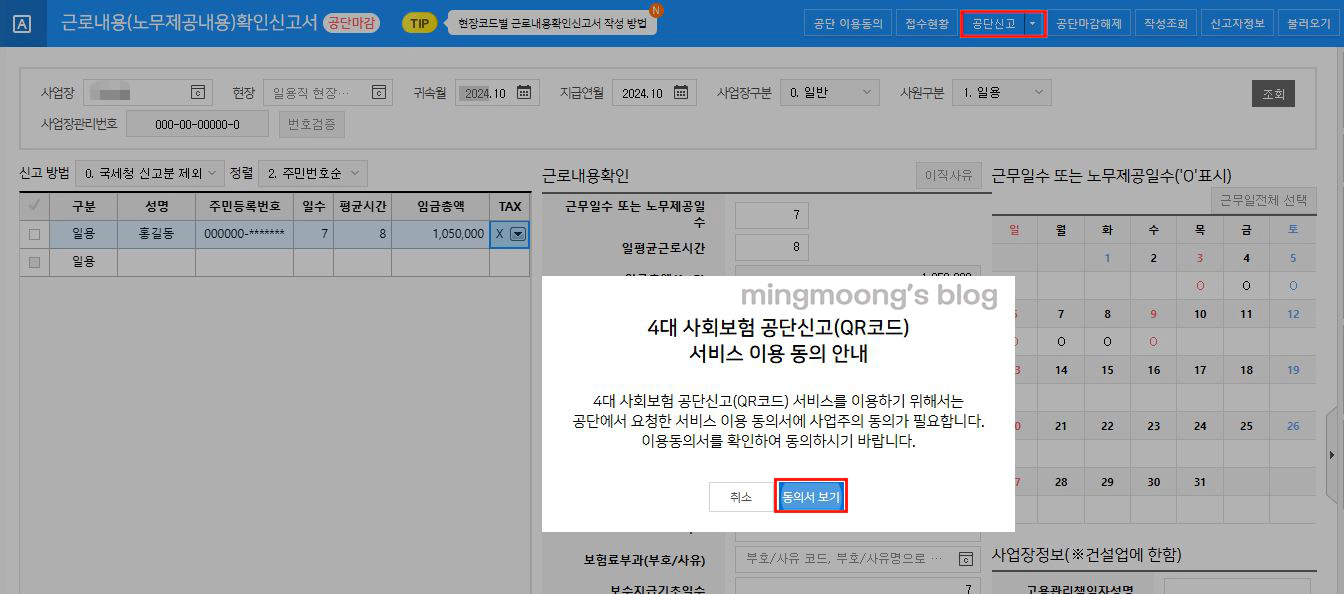The image size is (1344, 594).
Task: Click the A application icon top left
Action: pos(22,22)
